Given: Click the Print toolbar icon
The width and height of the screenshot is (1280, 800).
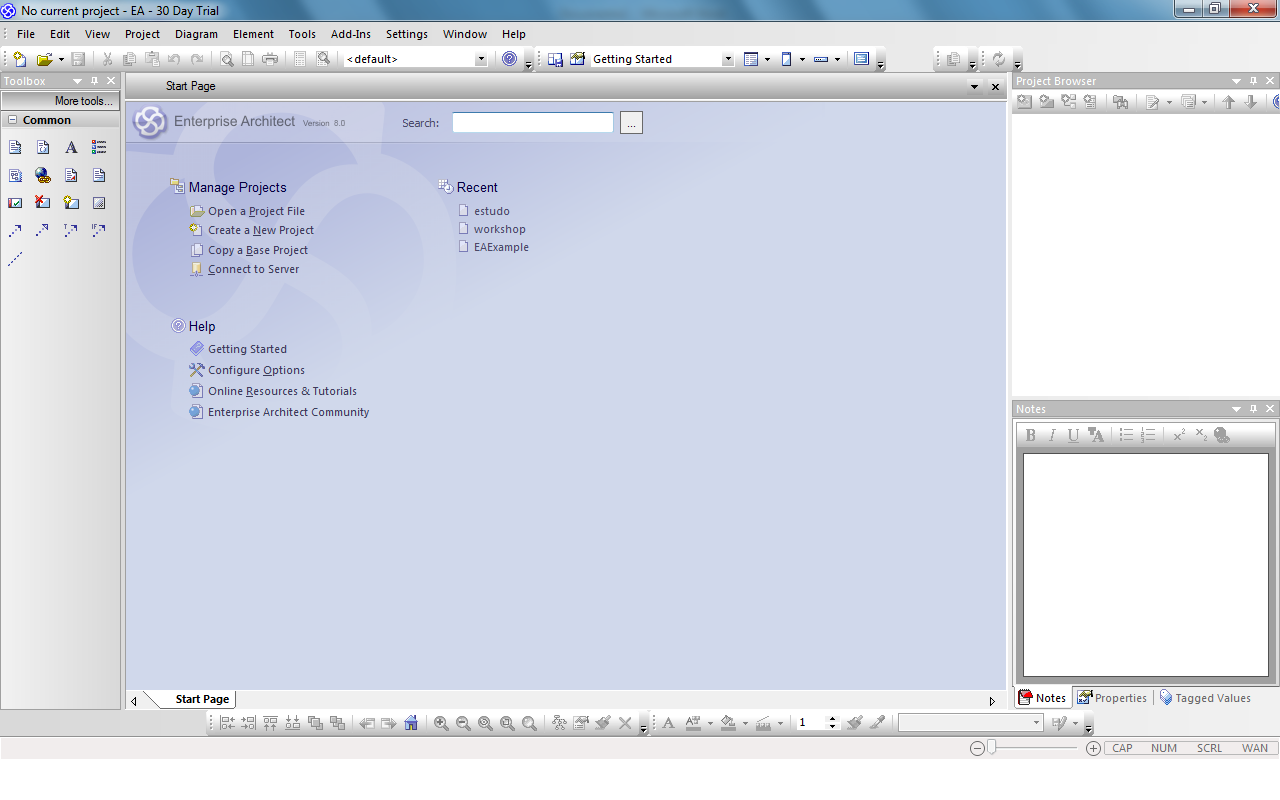Looking at the screenshot, I should pyautogui.click(x=270, y=59).
